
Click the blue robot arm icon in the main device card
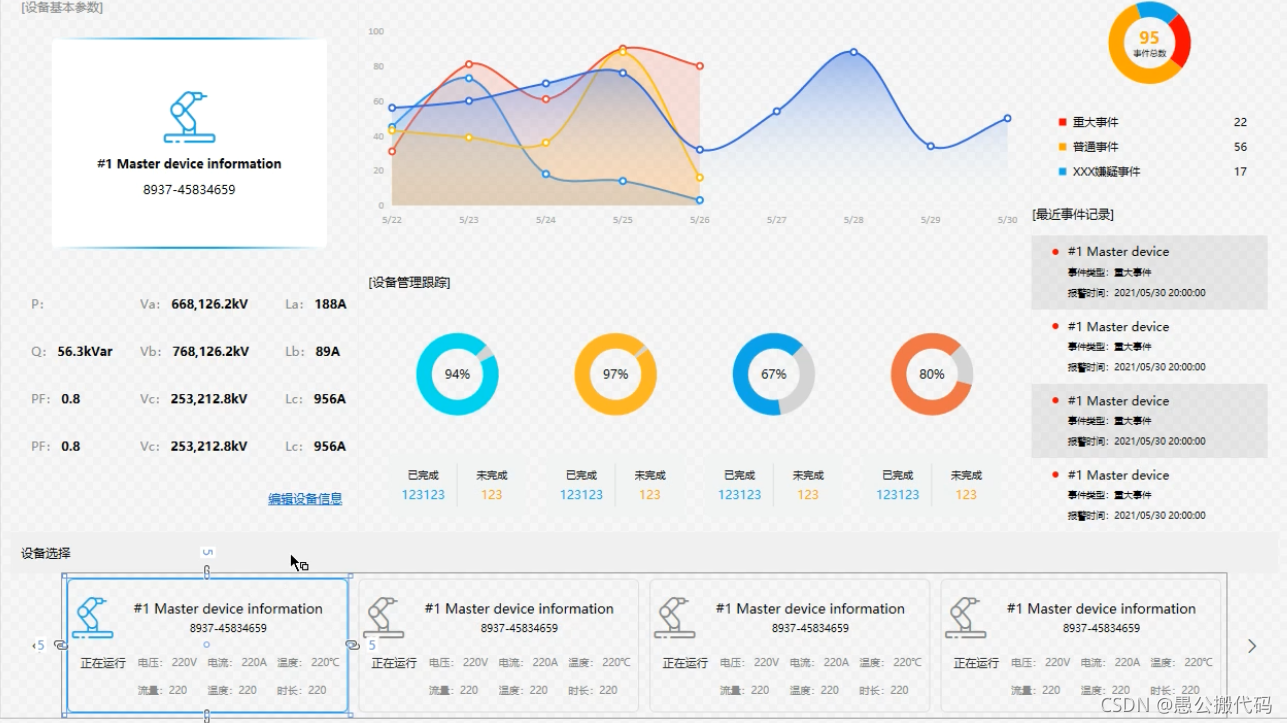(x=189, y=117)
